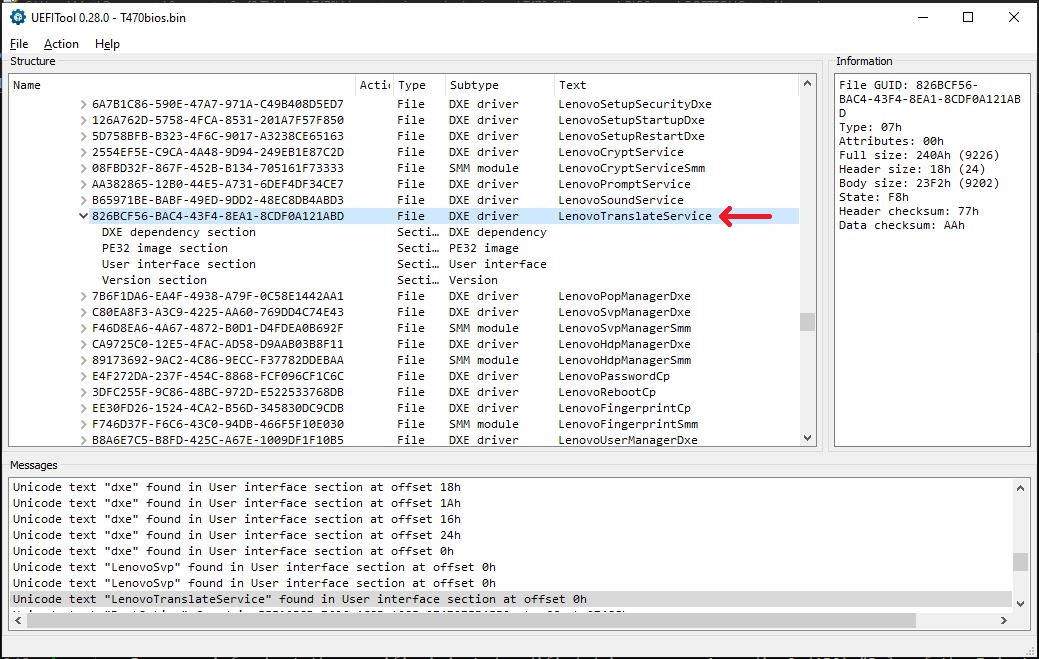1039x659 pixels.
Task: Click Structure tree scroll down arrow
Action: tap(807, 438)
